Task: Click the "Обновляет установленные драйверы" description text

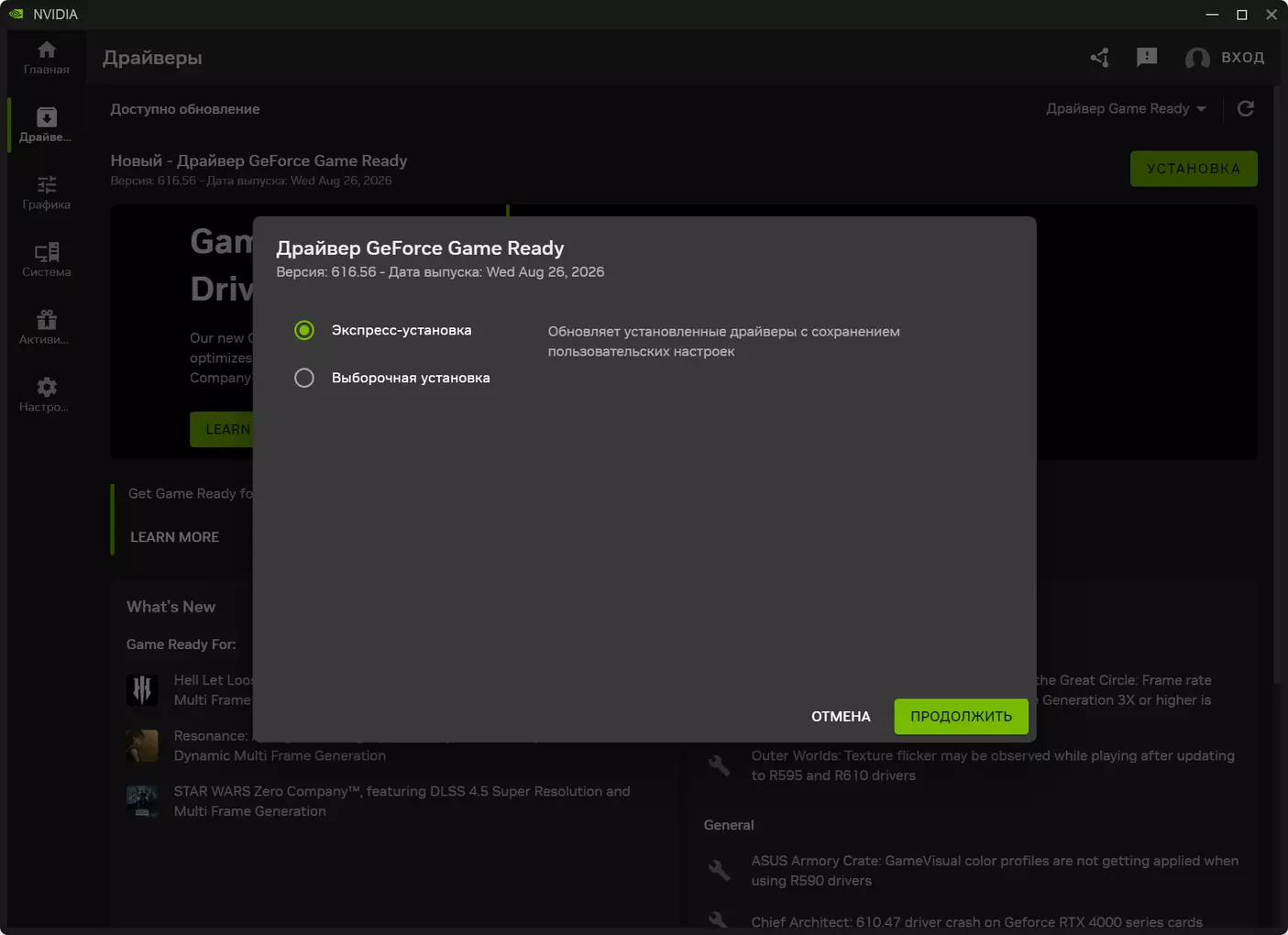Action: tap(723, 341)
